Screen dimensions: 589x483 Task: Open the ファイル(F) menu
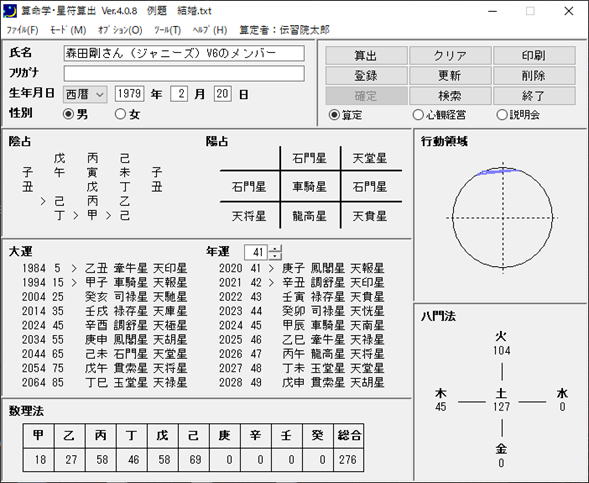[23, 30]
